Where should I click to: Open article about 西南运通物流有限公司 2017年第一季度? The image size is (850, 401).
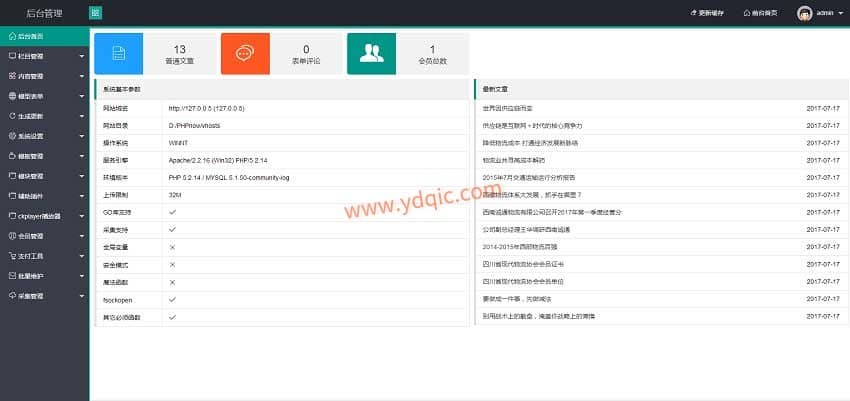click(552, 212)
